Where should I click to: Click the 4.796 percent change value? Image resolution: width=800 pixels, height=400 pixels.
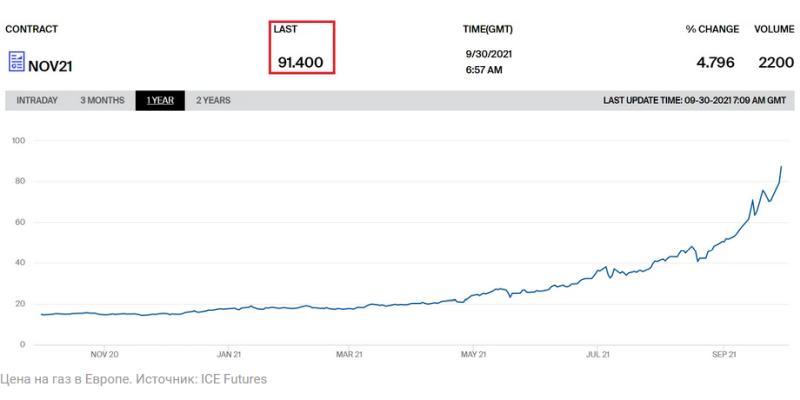pos(716,62)
